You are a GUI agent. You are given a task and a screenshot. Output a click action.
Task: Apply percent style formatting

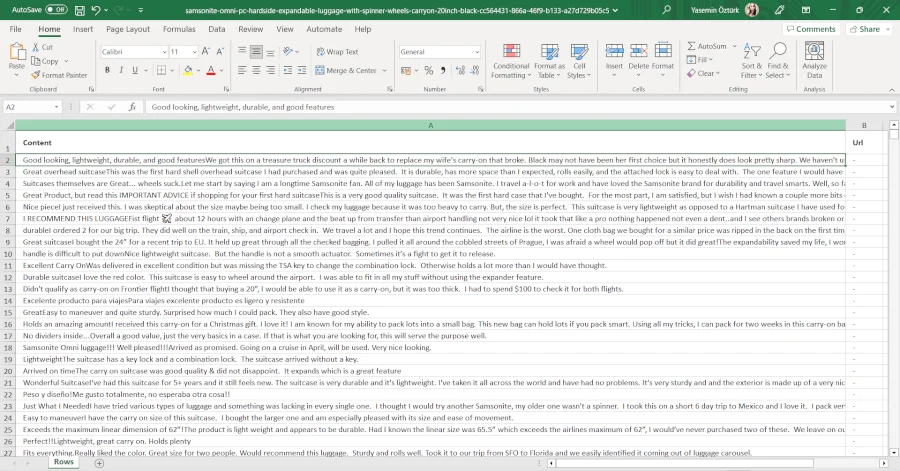coord(429,71)
